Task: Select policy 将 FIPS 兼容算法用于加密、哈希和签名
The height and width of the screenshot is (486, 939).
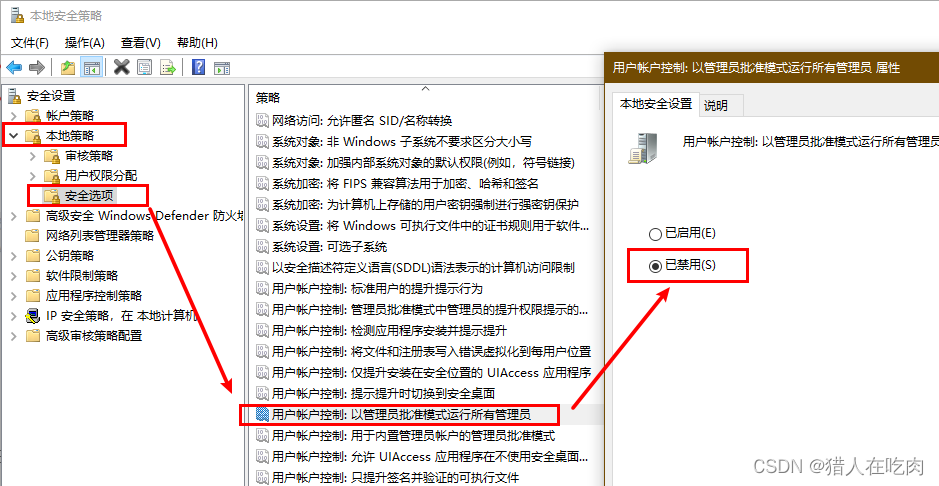Action: pos(405,183)
